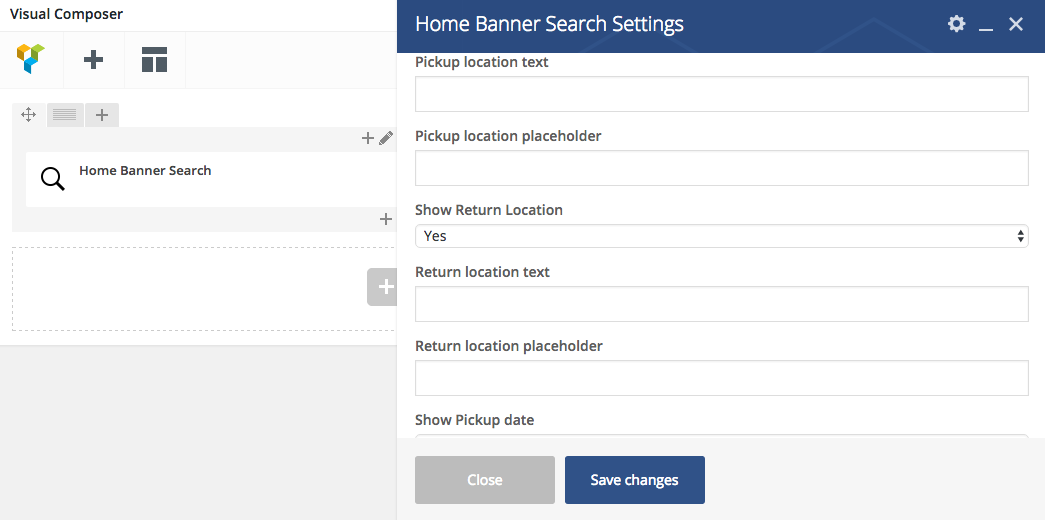The image size is (1045, 520).
Task: Focus the Pickup location text field
Action: click(721, 94)
